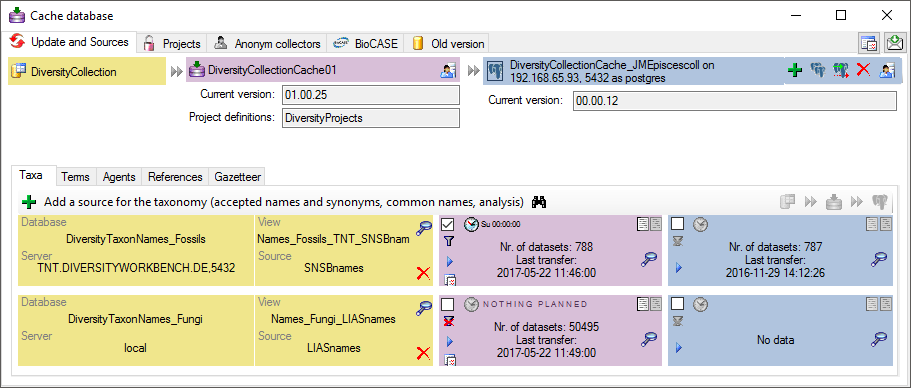Click the DiversityCollectionCache01 title
The width and height of the screenshot is (911, 388).
coord(272,71)
